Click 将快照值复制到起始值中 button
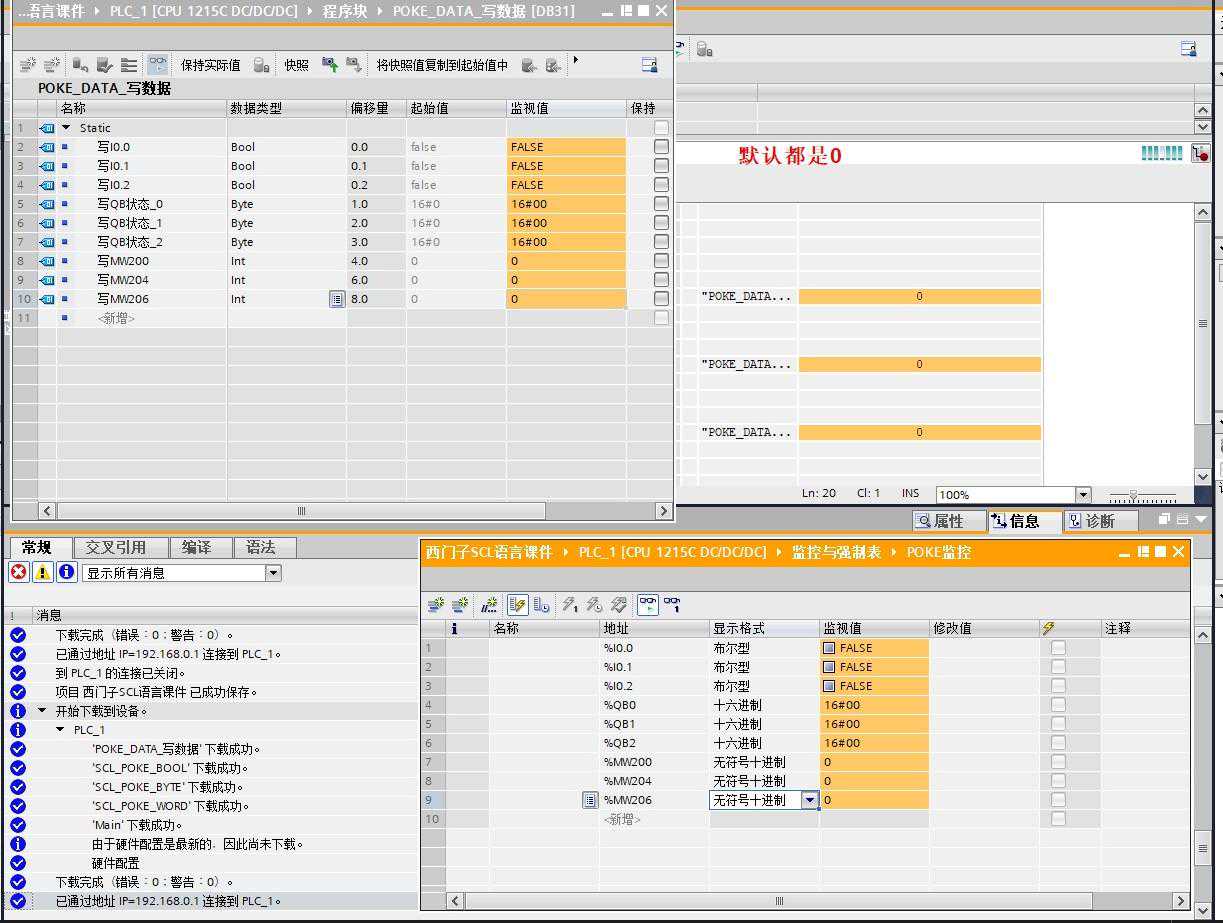This screenshot has height=923, width=1223. pyautogui.click(x=441, y=65)
